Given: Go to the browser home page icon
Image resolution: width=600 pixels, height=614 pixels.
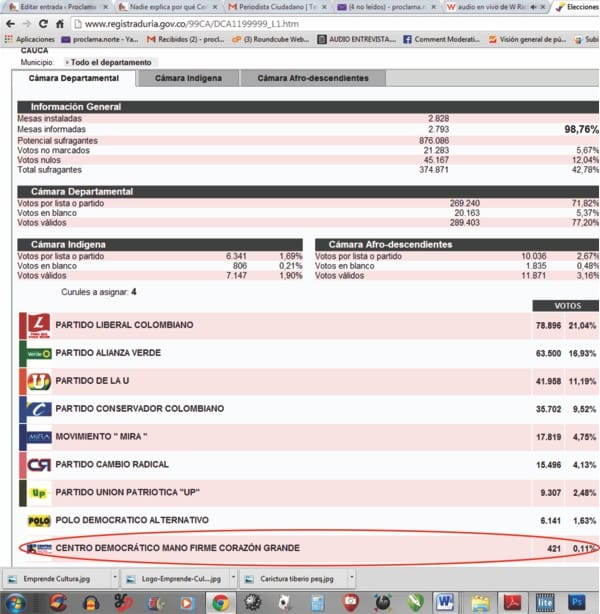Looking at the screenshot, I should (x=60, y=24).
